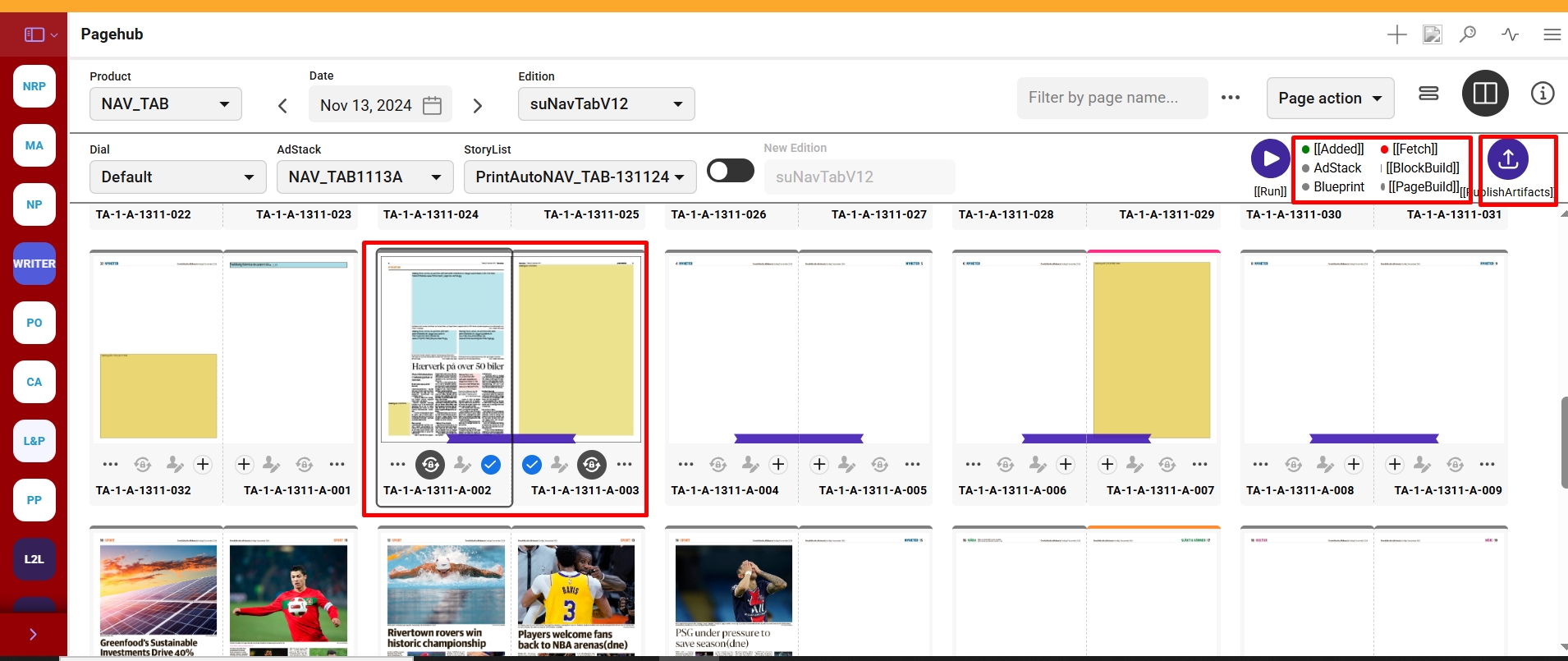Image resolution: width=1568 pixels, height=661 pixels.
Task: Click the Run play button
Action: 1270,158
